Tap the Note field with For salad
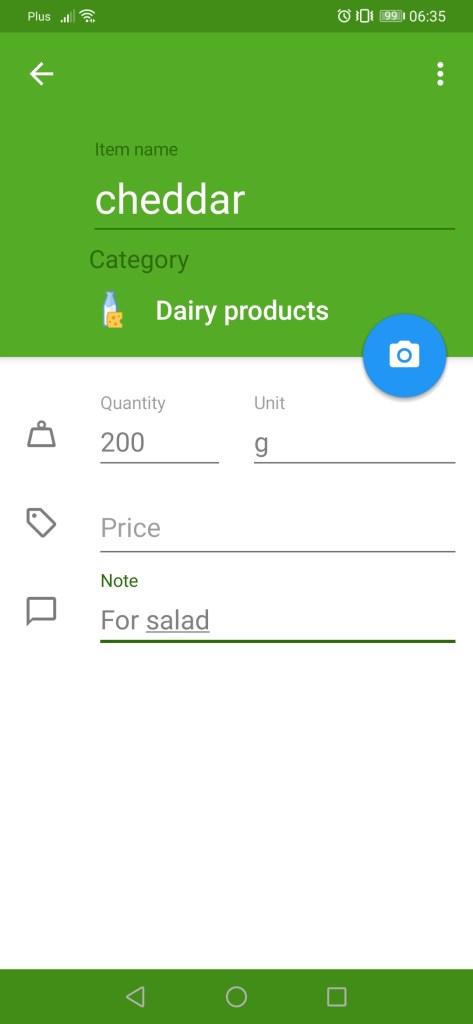 (278, 620)
